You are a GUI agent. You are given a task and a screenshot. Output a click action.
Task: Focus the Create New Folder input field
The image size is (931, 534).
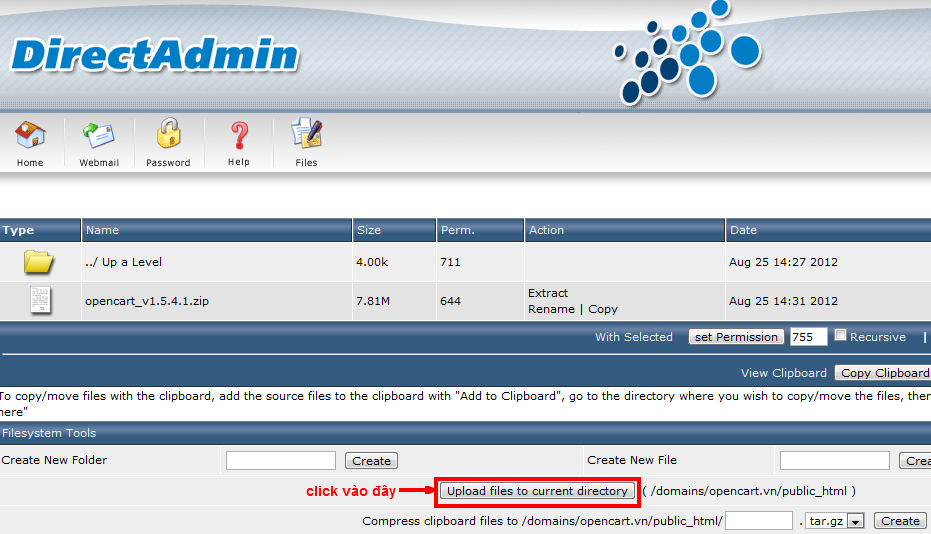[x=281, y=460]
